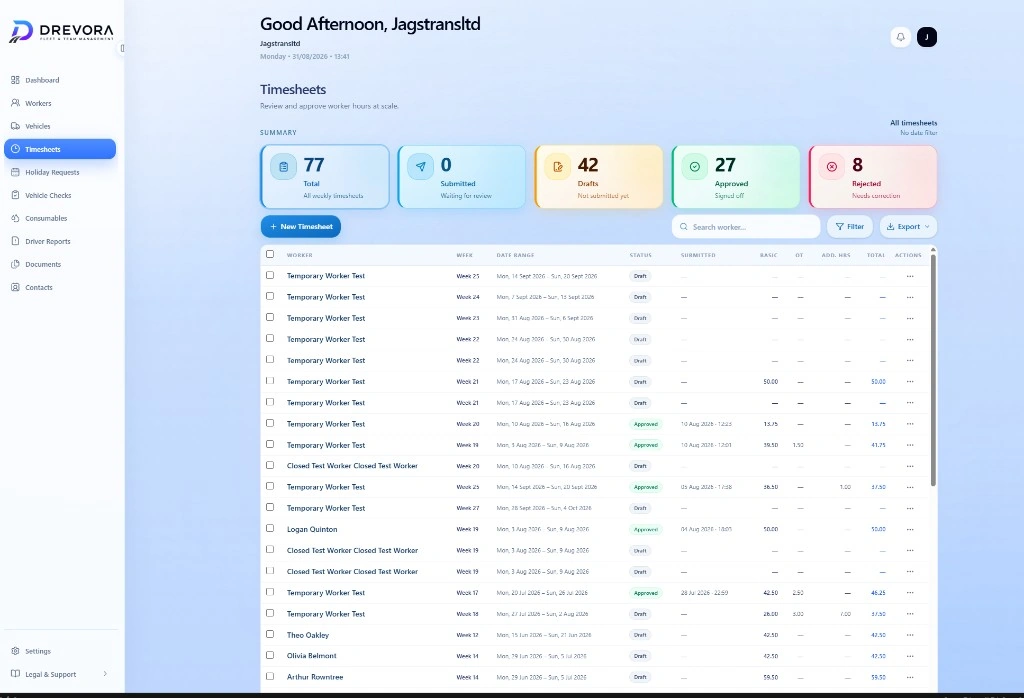Click the Contacts icon in sidebar
Image resolution: width=1024 pixels, height=698 pixels.
[15, 287]
